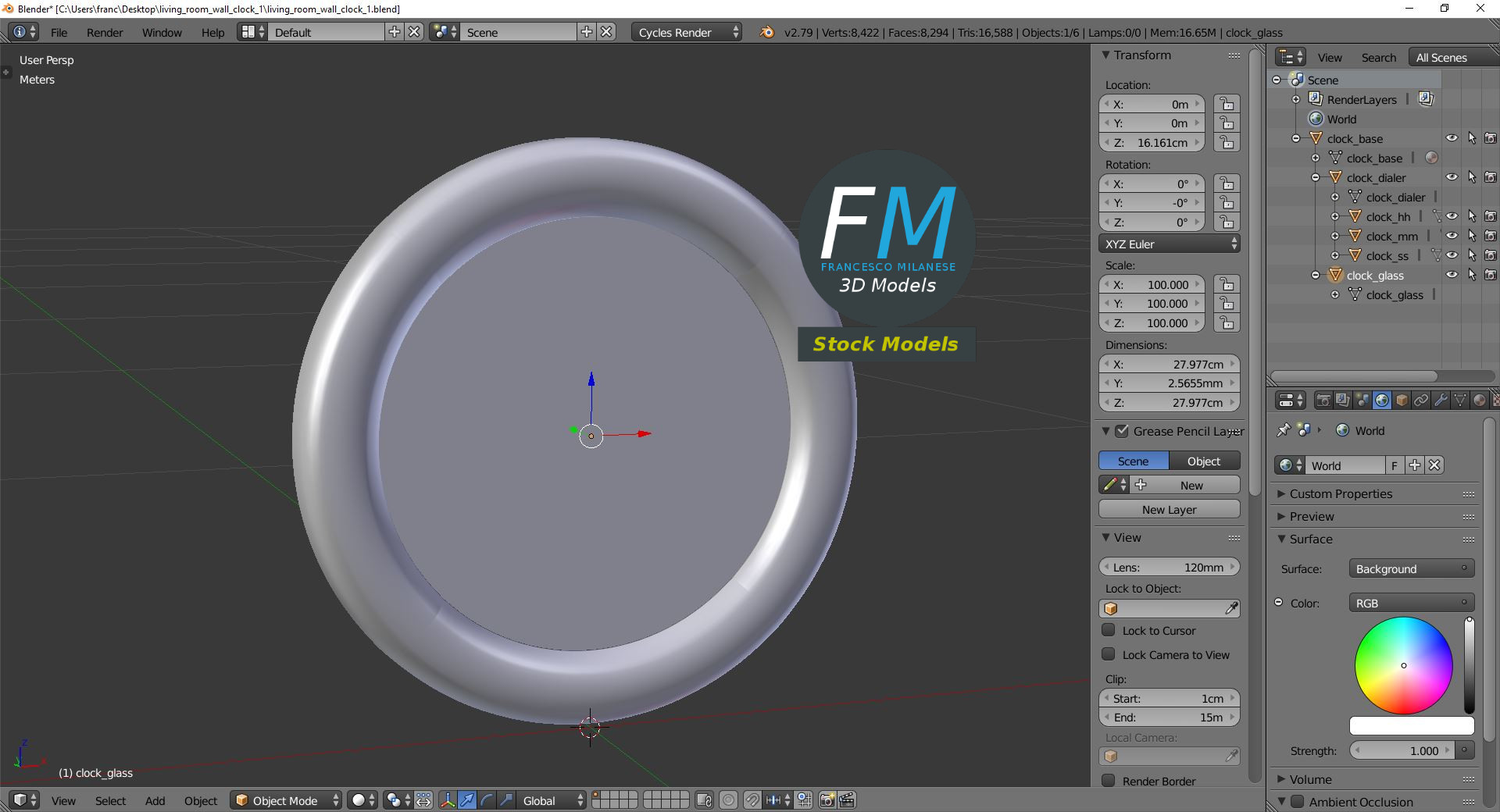Toggle visibility eye for clock_dialer

[x=1452, y=177]
